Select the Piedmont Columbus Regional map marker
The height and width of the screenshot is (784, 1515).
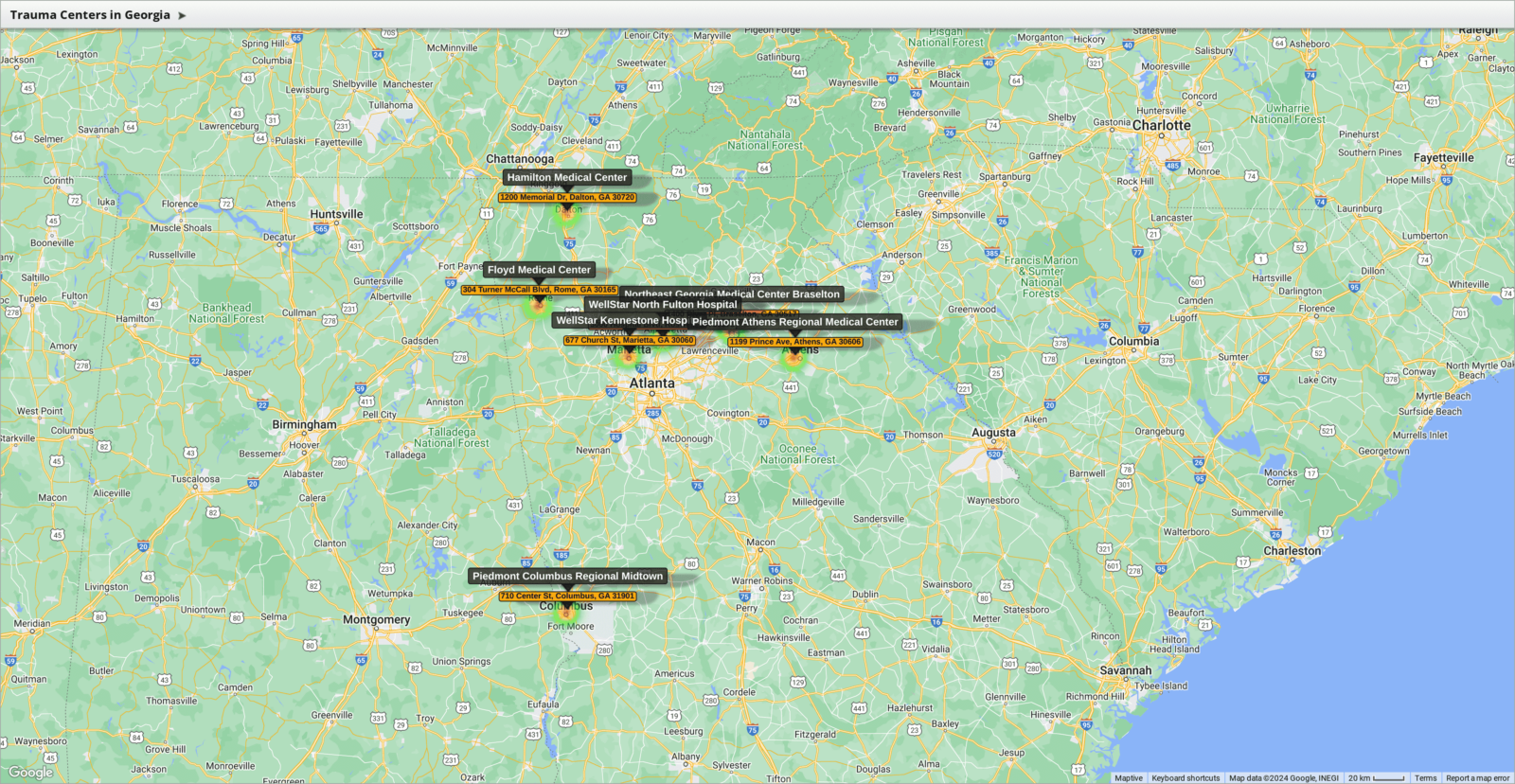tap(567, 611)
